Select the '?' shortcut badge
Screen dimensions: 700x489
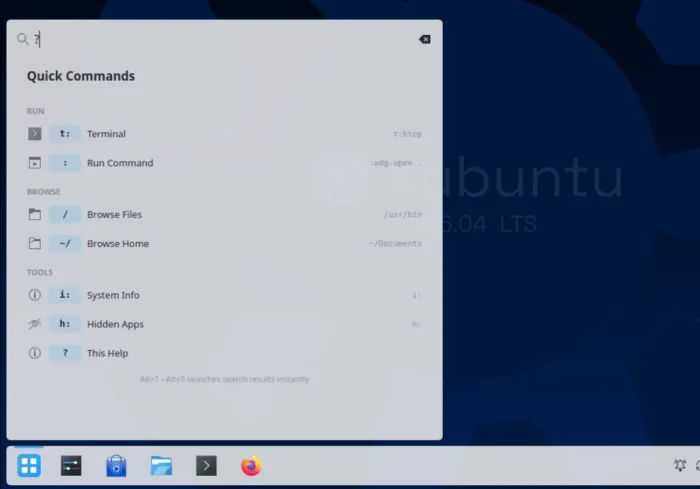[x=65, y=353]
